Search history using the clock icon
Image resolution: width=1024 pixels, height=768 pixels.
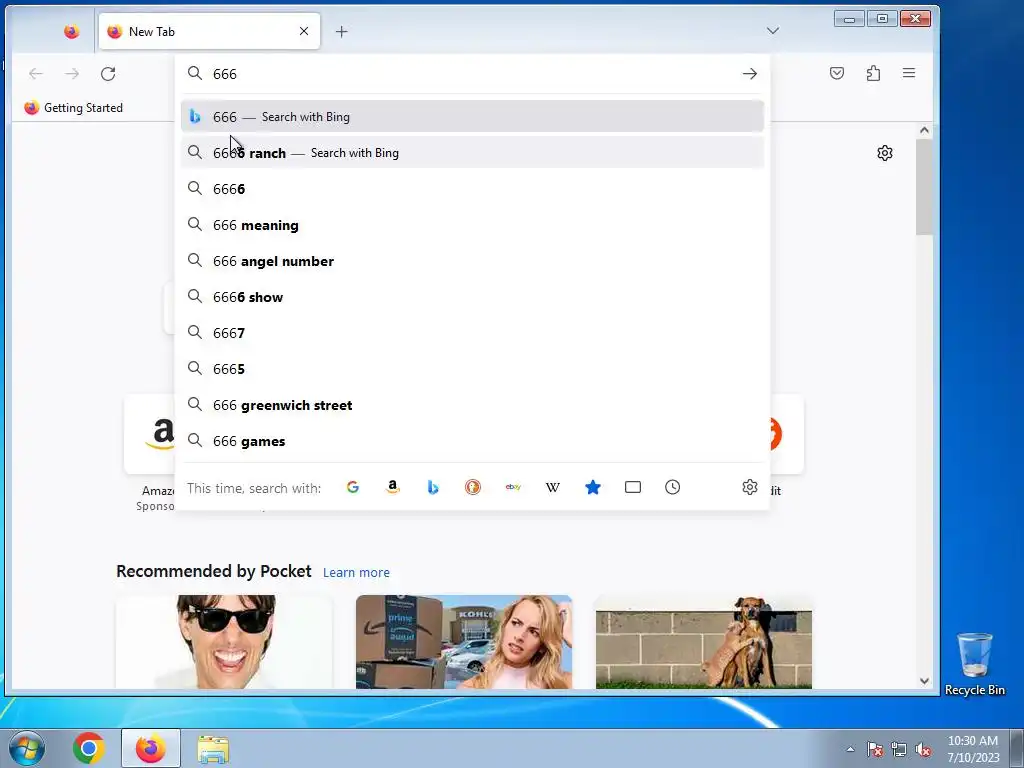tap(673, 487)
